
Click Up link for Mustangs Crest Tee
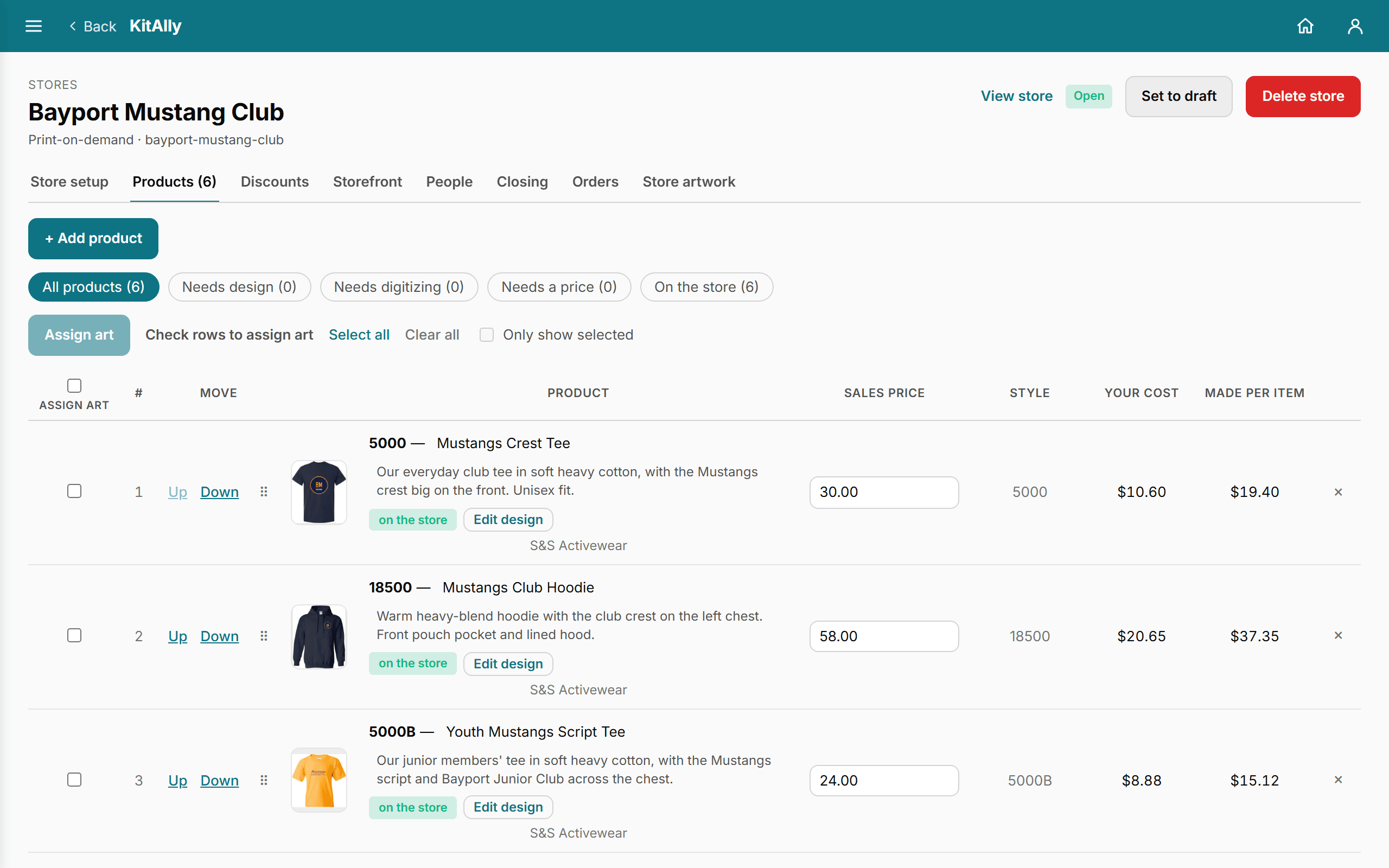177,492
